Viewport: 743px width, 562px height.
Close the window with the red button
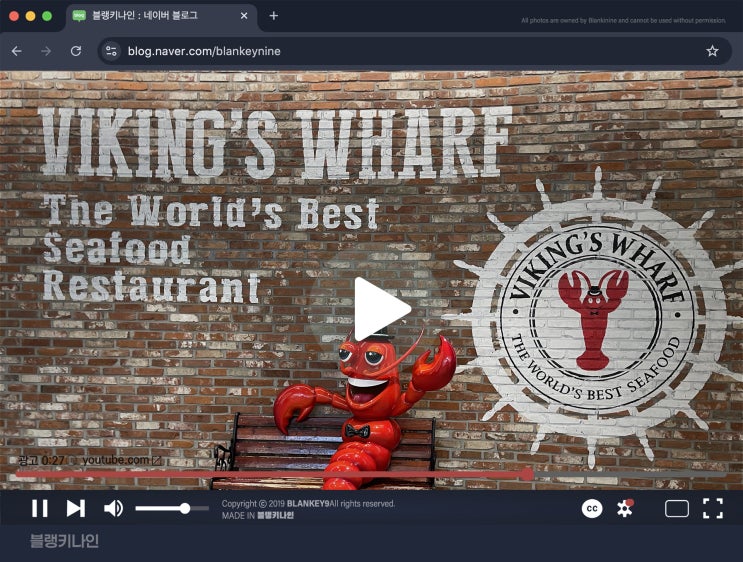click(14, 16)
